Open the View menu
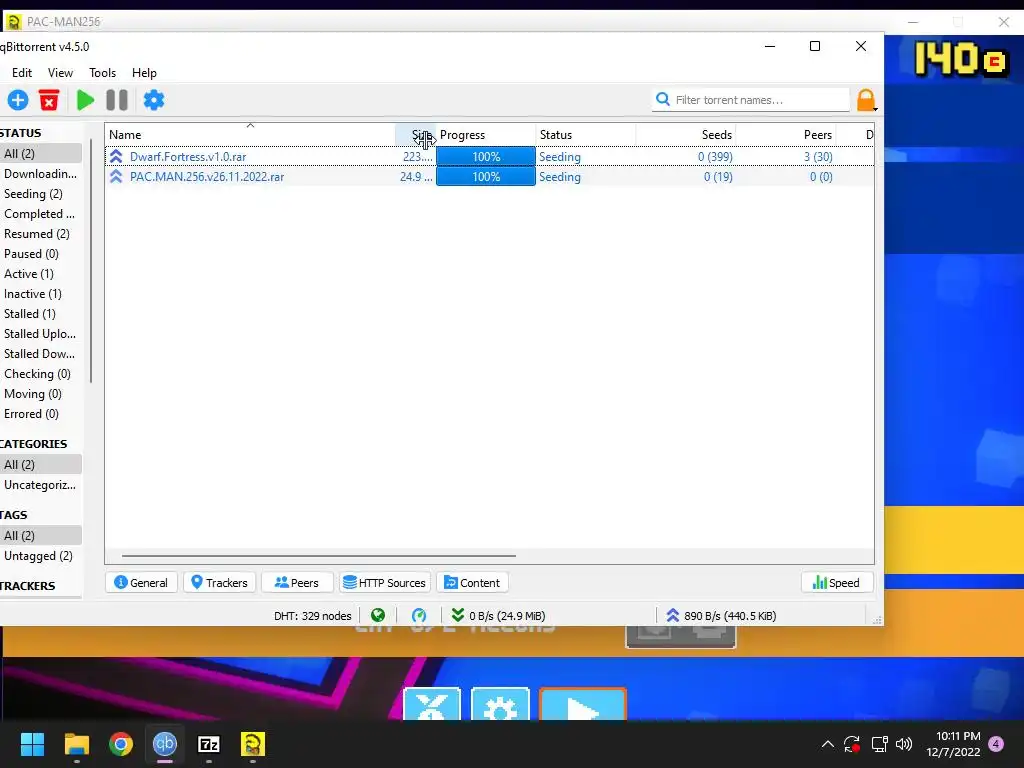 [x=60, y=72]
